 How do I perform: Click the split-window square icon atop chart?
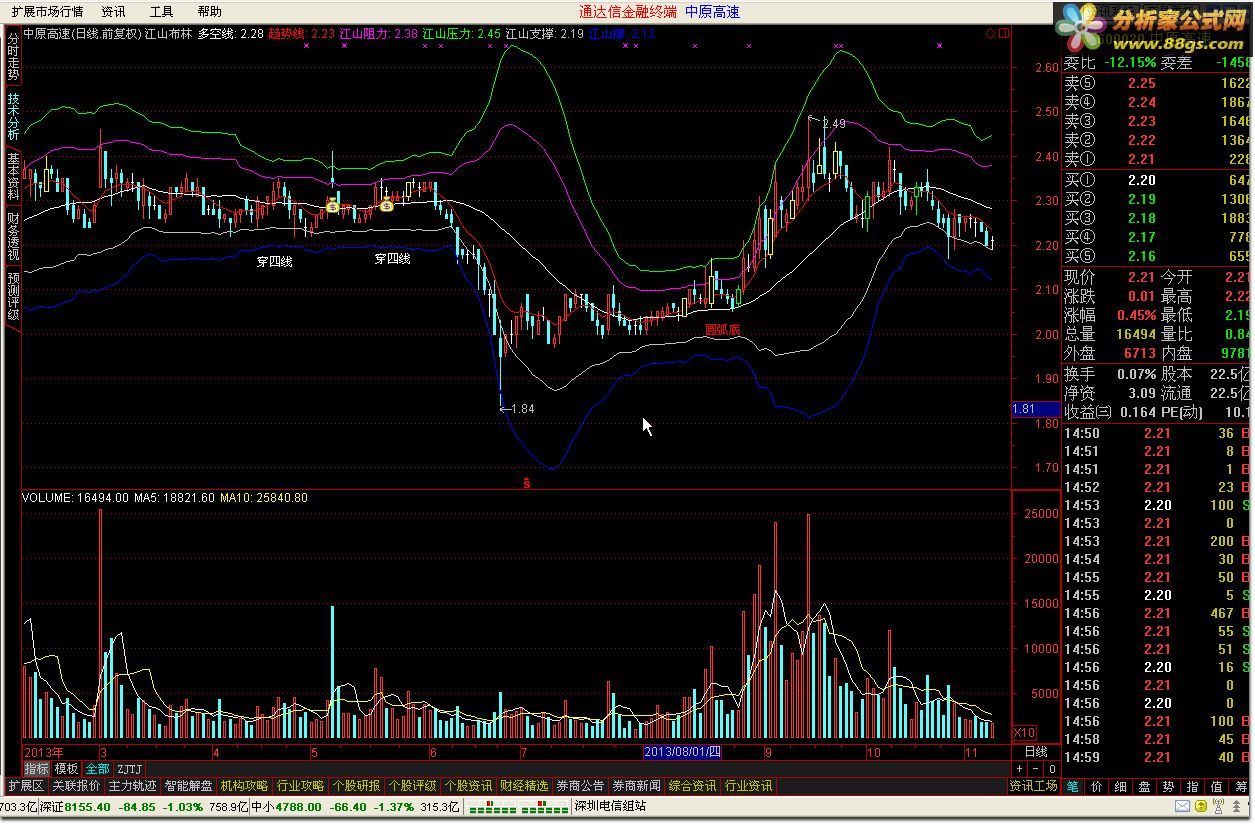pos(1004,33)
